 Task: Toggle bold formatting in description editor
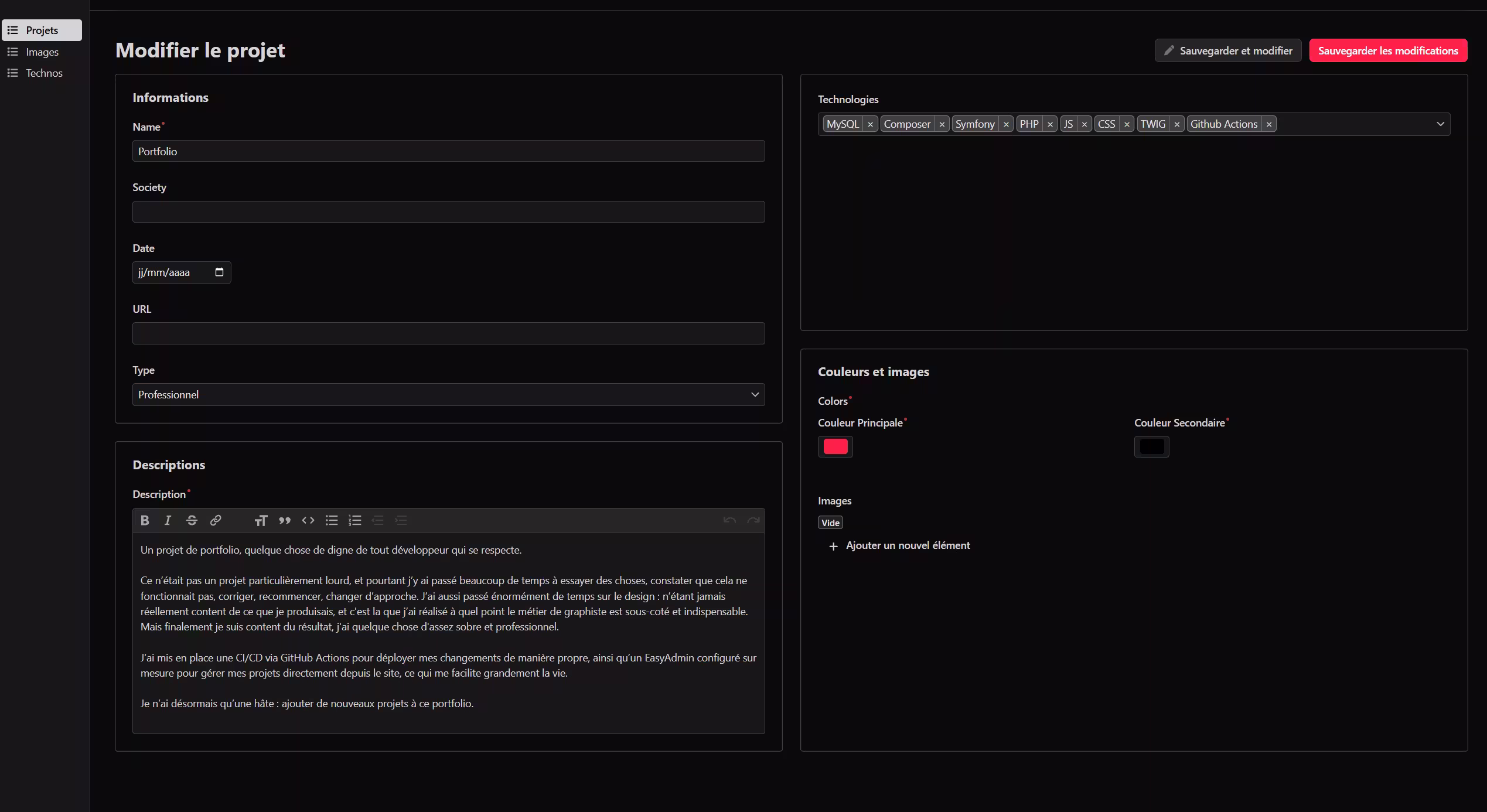tap(145, 520)
